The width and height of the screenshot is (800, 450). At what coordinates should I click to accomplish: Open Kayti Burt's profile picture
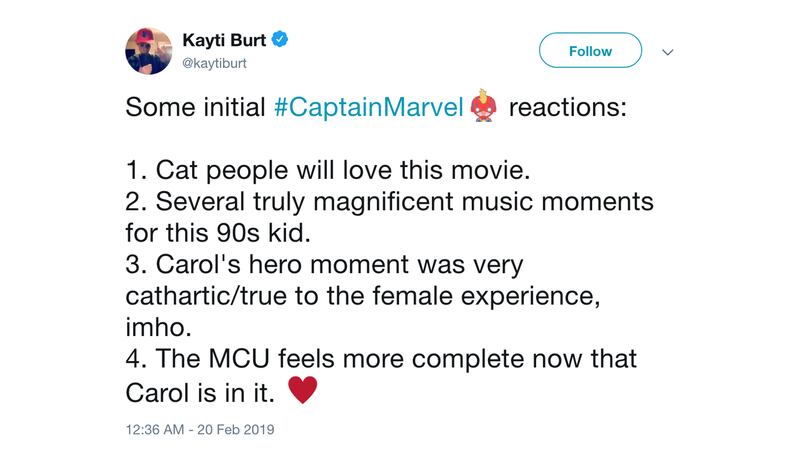coord(148,51)
